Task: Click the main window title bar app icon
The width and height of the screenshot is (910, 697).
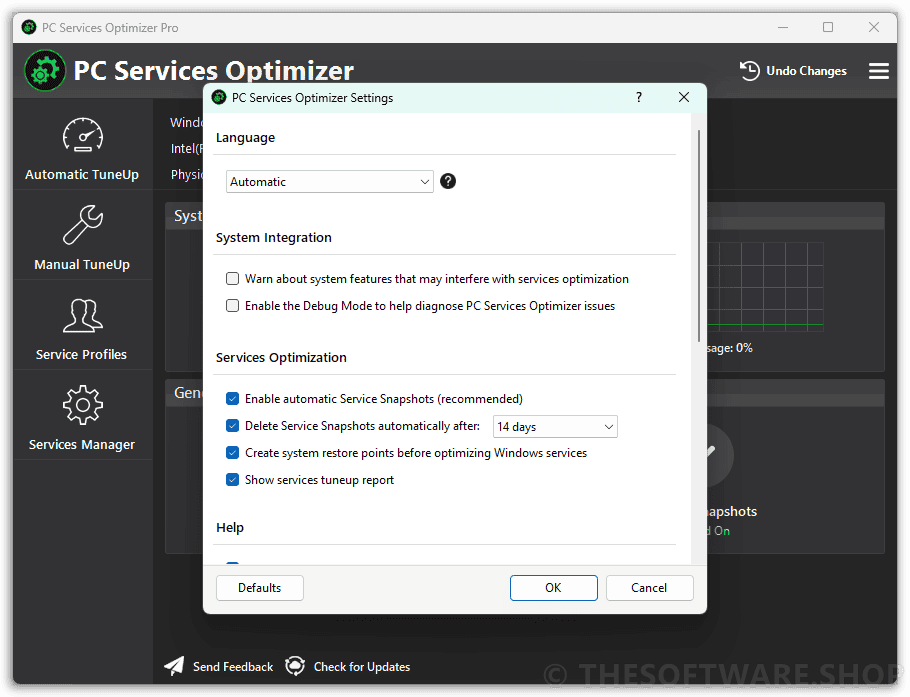Action: pos(28,27)
